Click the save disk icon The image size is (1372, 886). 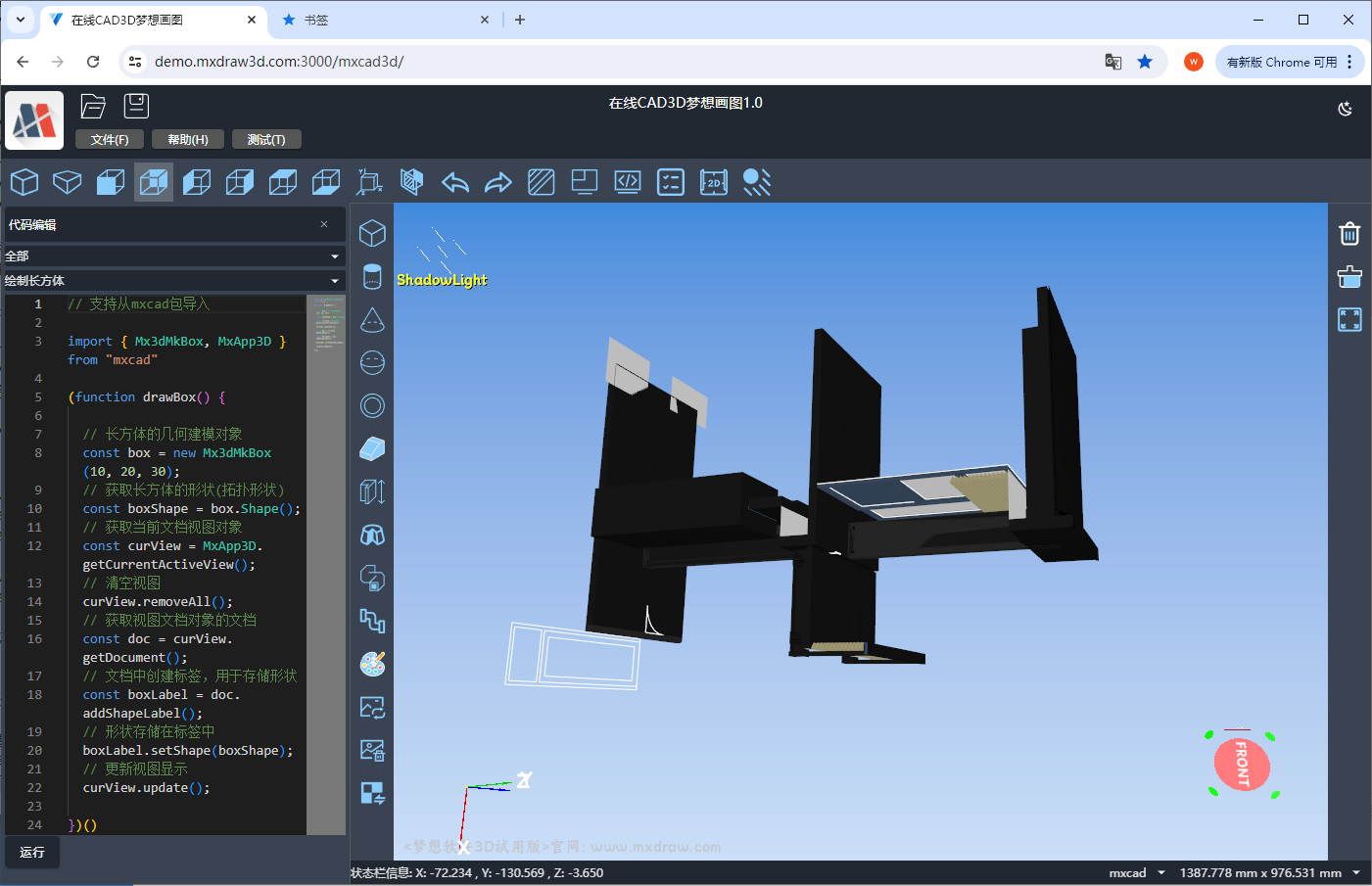[x=136, y=106]
